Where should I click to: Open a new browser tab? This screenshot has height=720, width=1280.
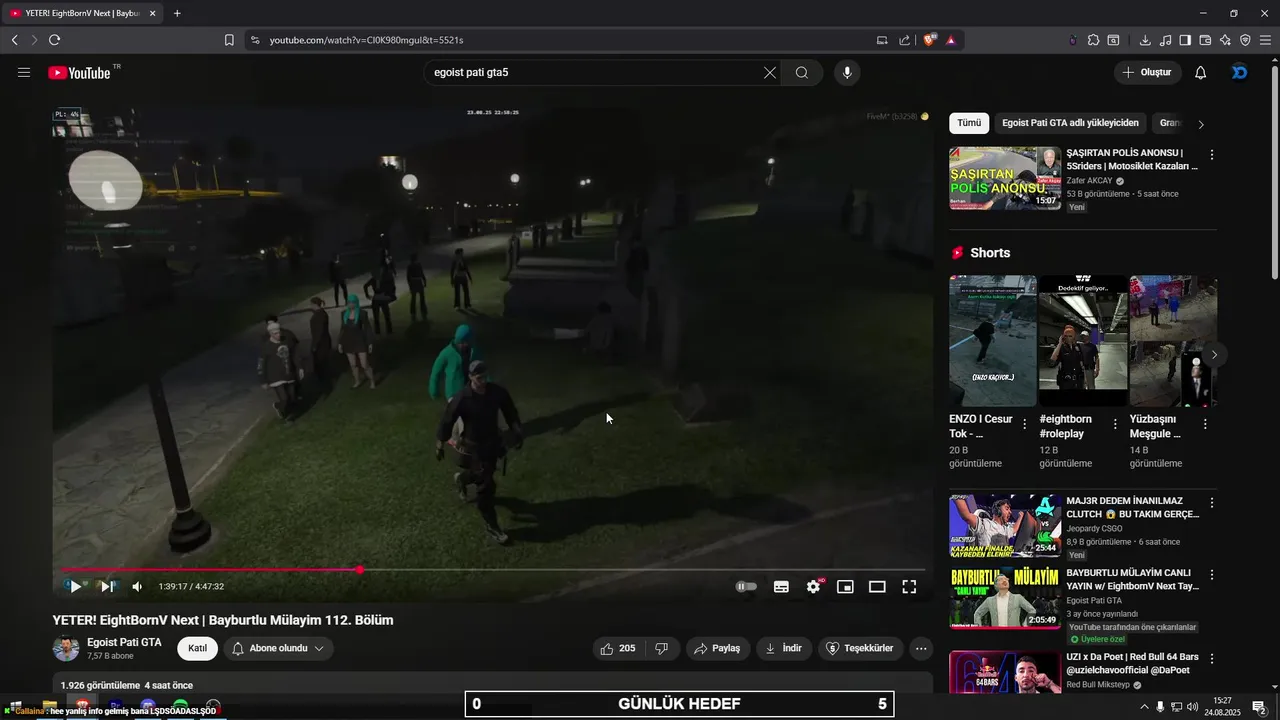tap(177, 13)
